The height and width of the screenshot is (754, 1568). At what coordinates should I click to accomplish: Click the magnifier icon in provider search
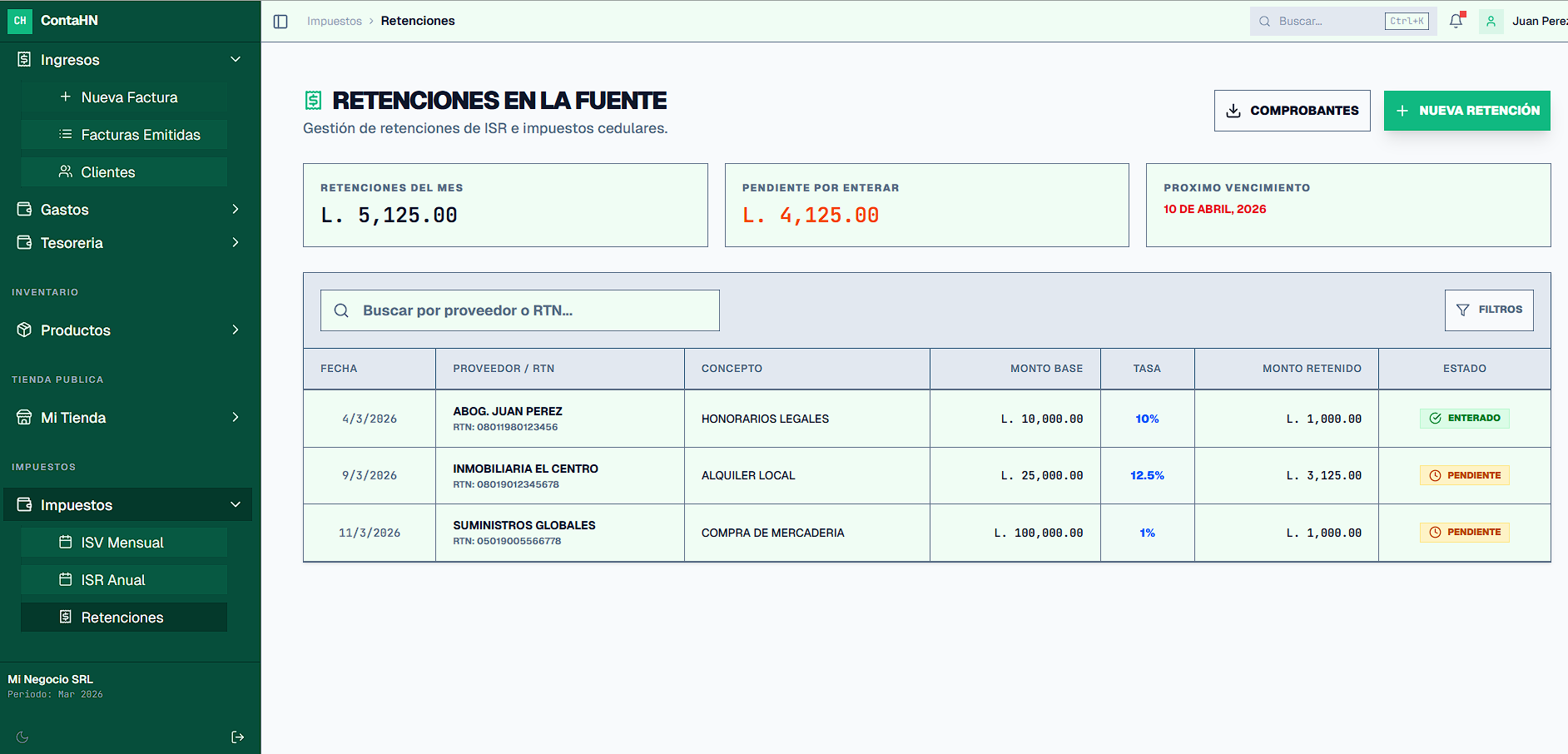click(x=341, y=310)
